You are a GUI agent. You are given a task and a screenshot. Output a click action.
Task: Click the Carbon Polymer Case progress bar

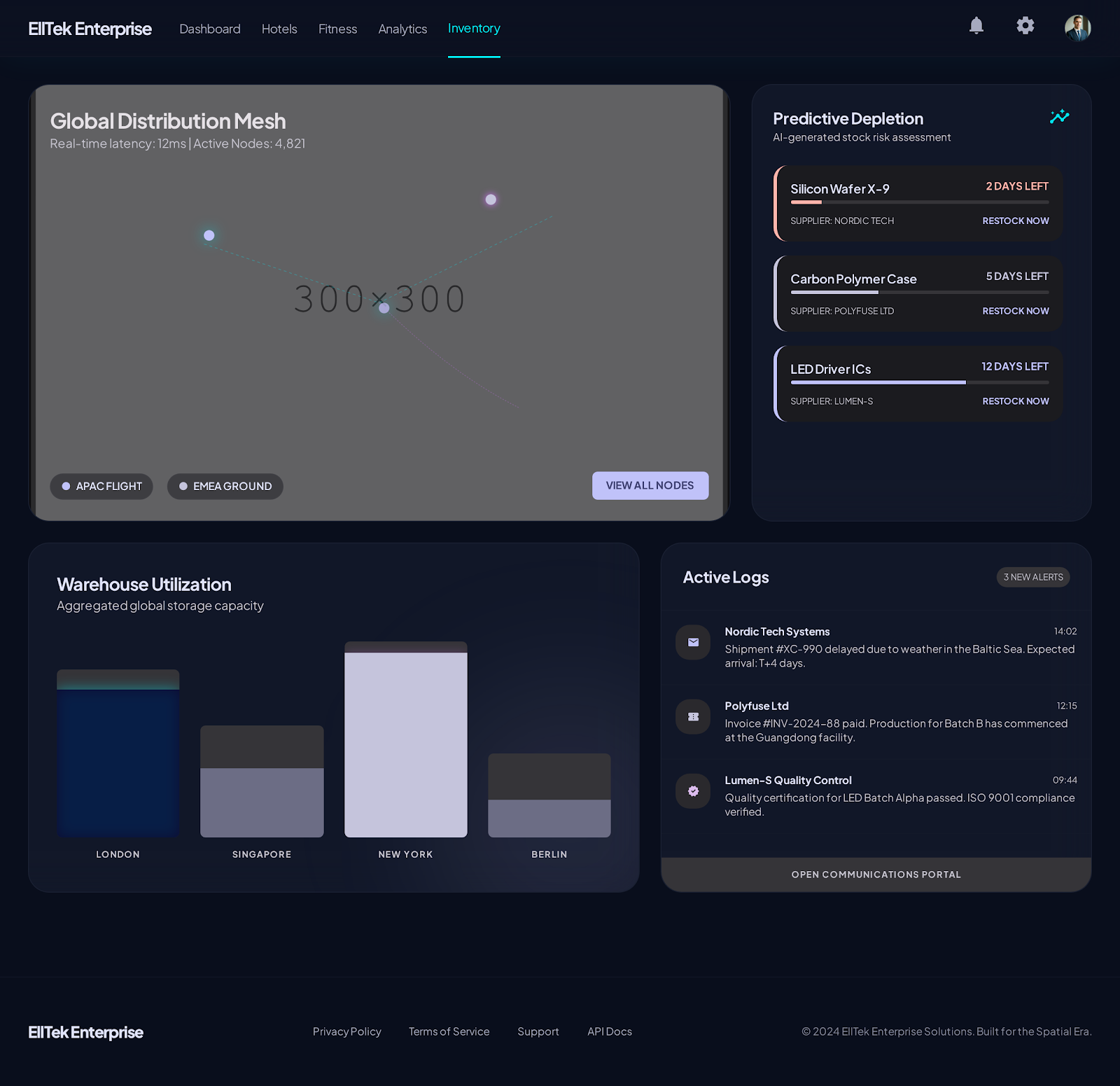coord(919,292)
